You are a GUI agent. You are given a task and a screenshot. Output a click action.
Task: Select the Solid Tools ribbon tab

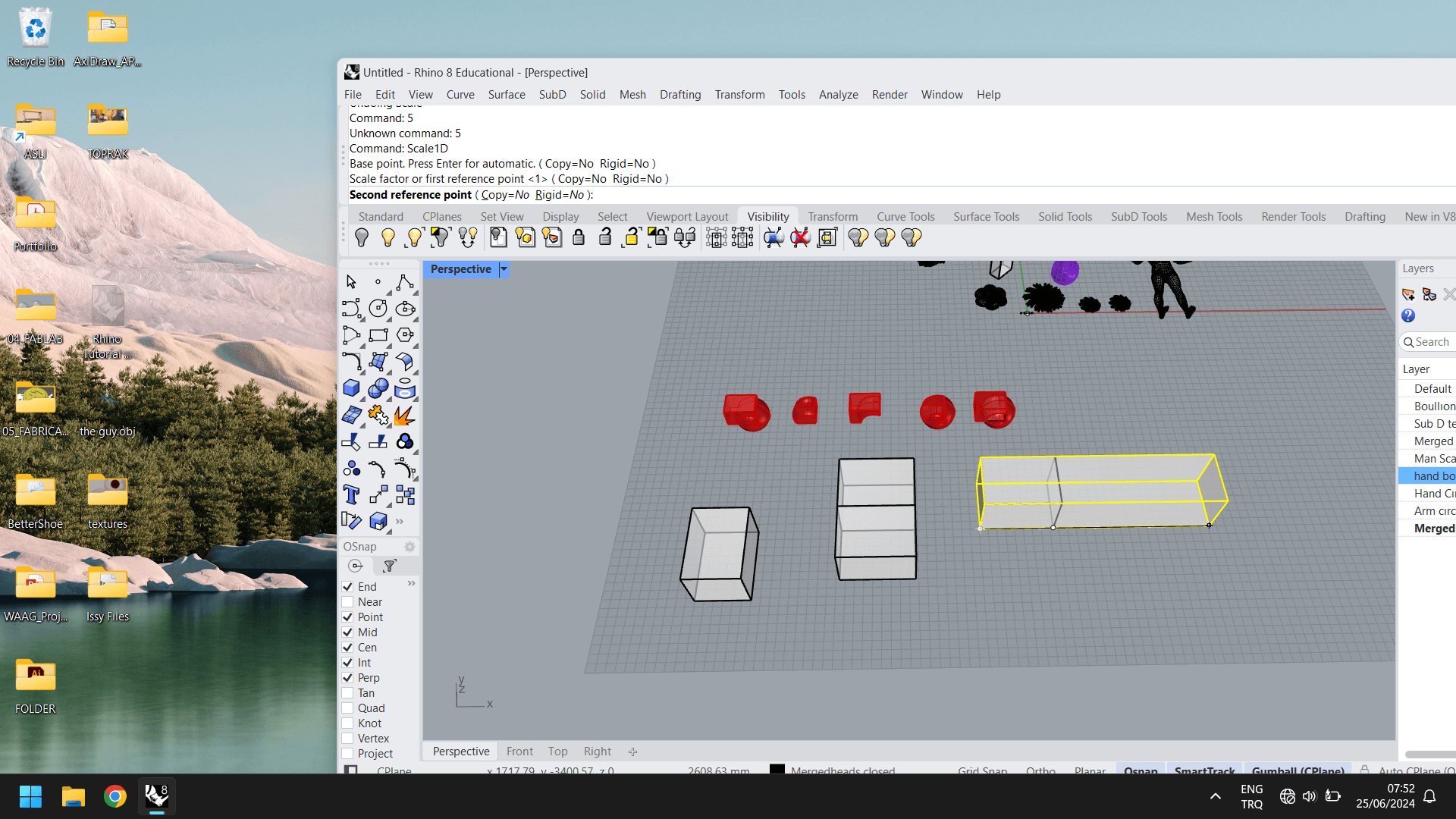pos(1065,216)
